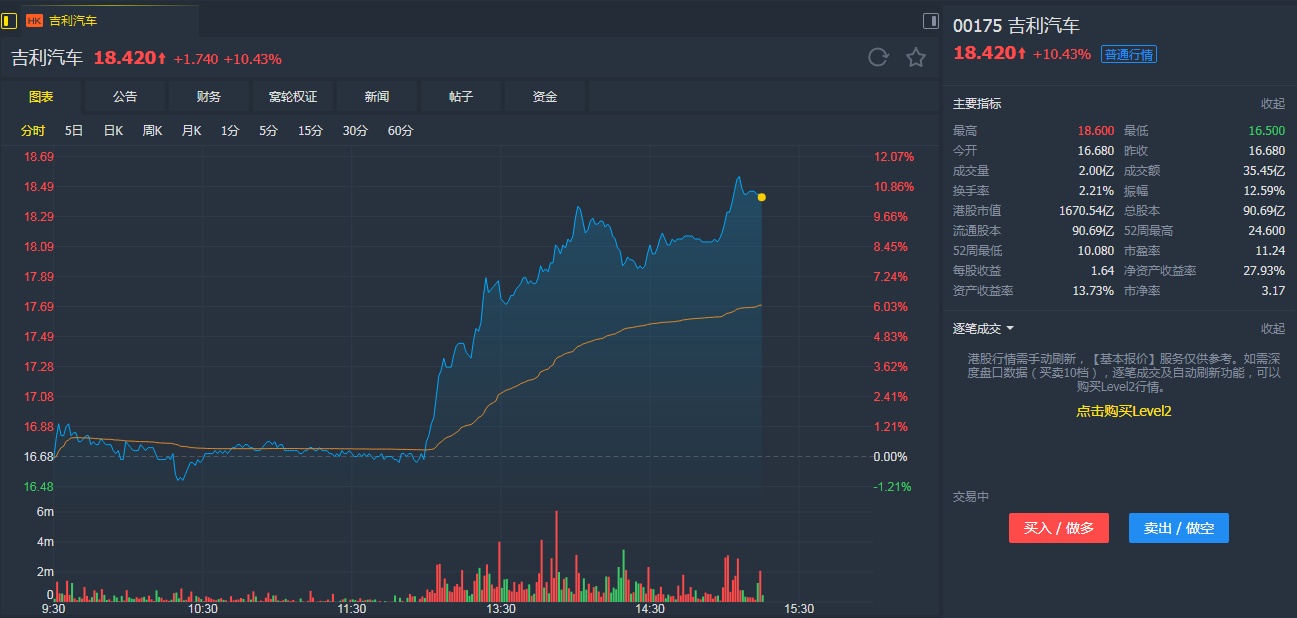Image resolution: width=1297 pixels, height=618 pixels.
Task: Add 吉利汽车 to favorites with star
Action: (916, 58)
